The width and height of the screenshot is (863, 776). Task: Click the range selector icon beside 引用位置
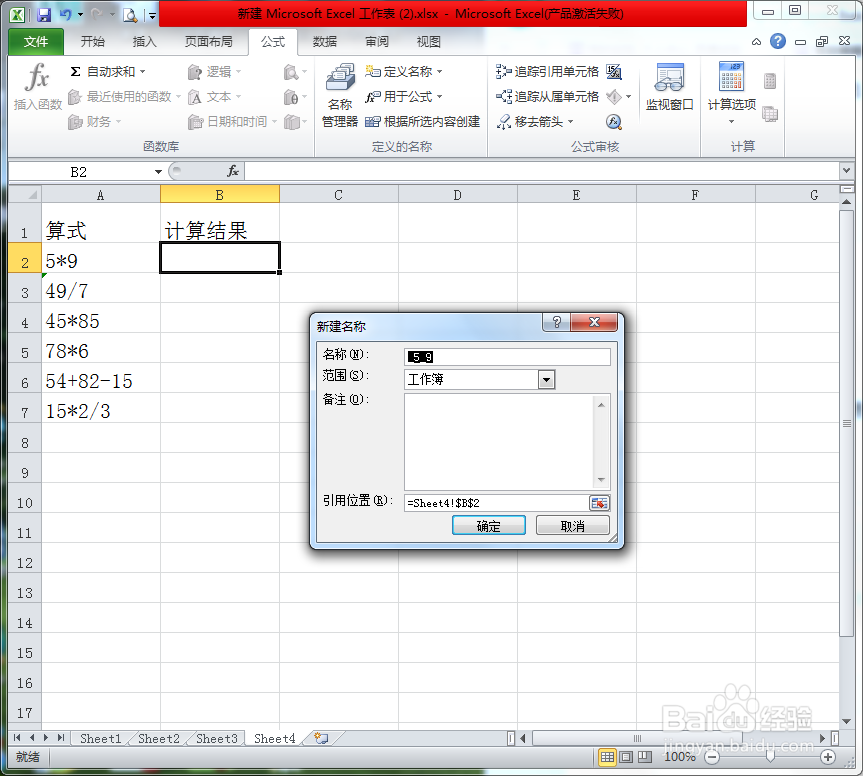pyautogui.click(x=601, y=503)
